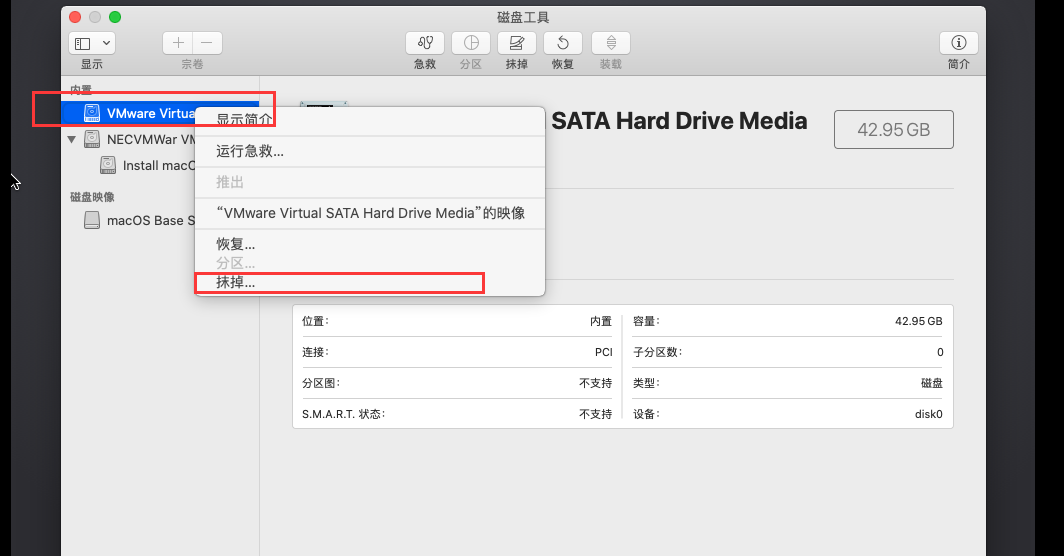The width and height of the screenshot is (1064, 556).
Task: Click the disk0 device value
Action: (928, 414)
